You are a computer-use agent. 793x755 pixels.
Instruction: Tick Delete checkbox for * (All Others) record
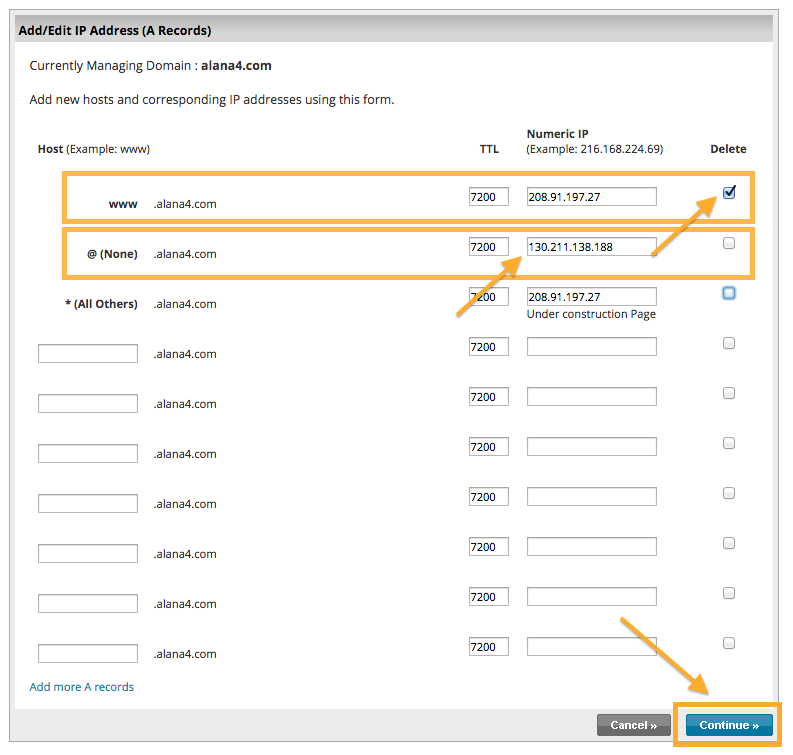729,293
